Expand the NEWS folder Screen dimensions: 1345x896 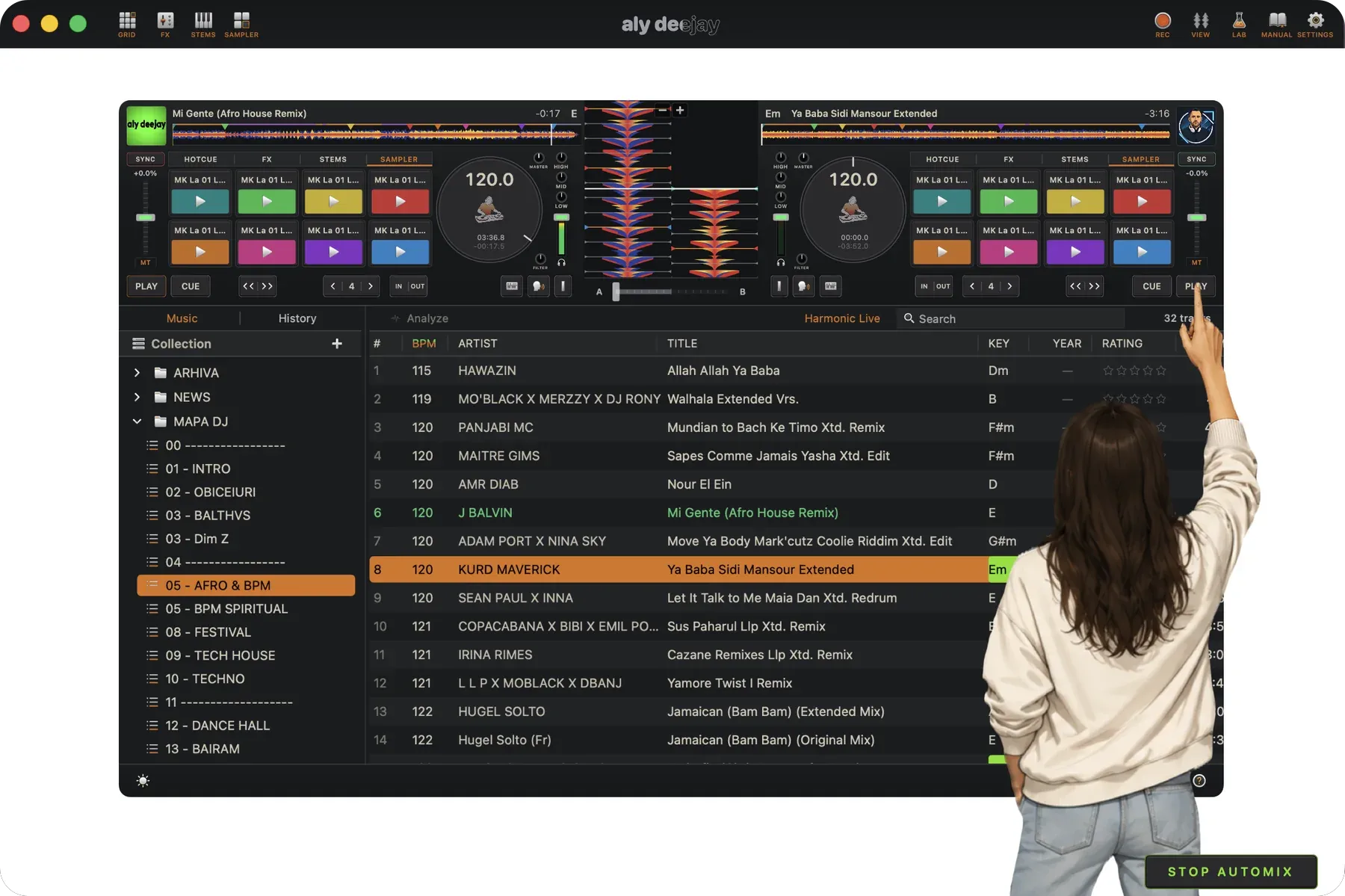(137, 398)
